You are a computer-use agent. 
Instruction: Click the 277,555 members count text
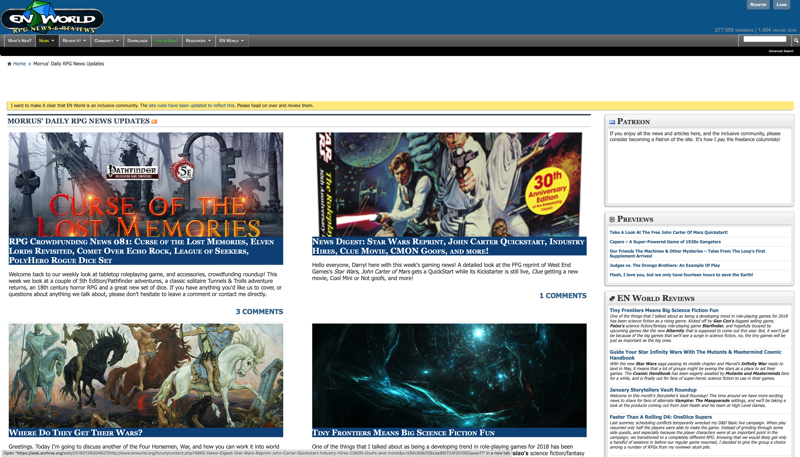(734, 30)
